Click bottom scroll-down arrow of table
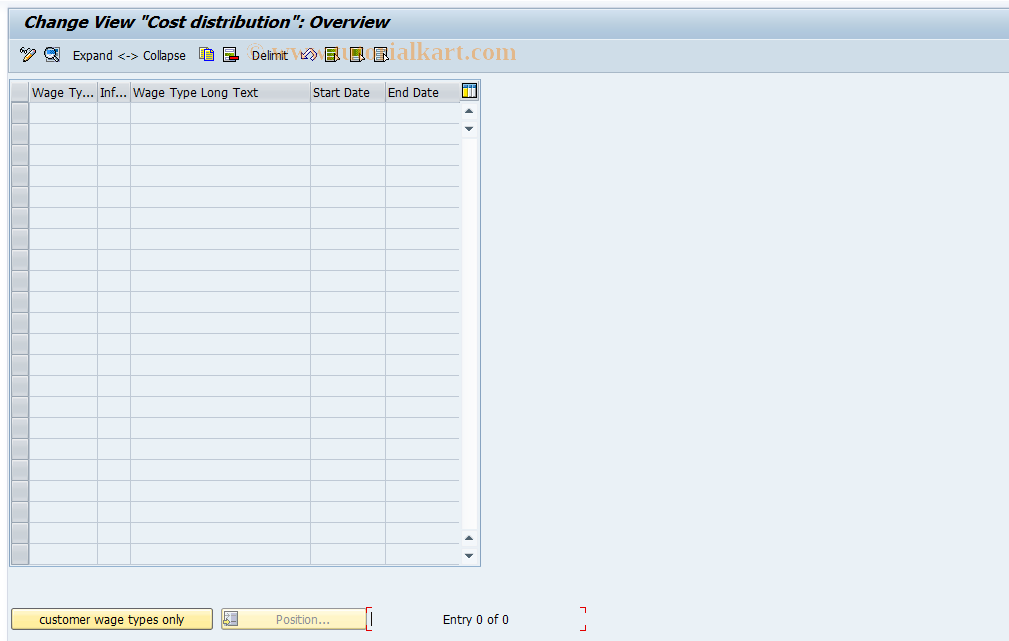 [x=469, y=555]
